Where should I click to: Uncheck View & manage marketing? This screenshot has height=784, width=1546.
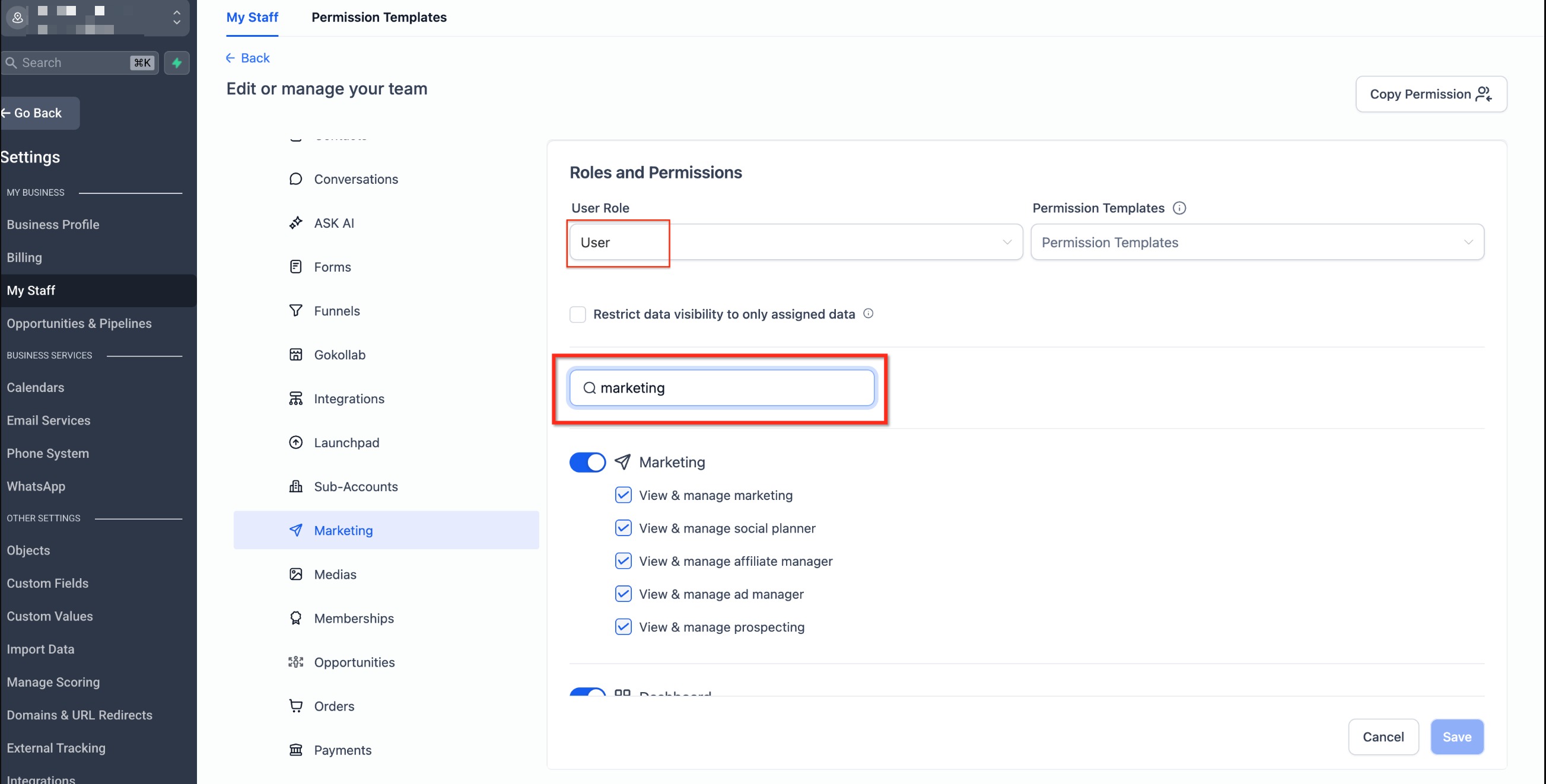pos(623,495)
